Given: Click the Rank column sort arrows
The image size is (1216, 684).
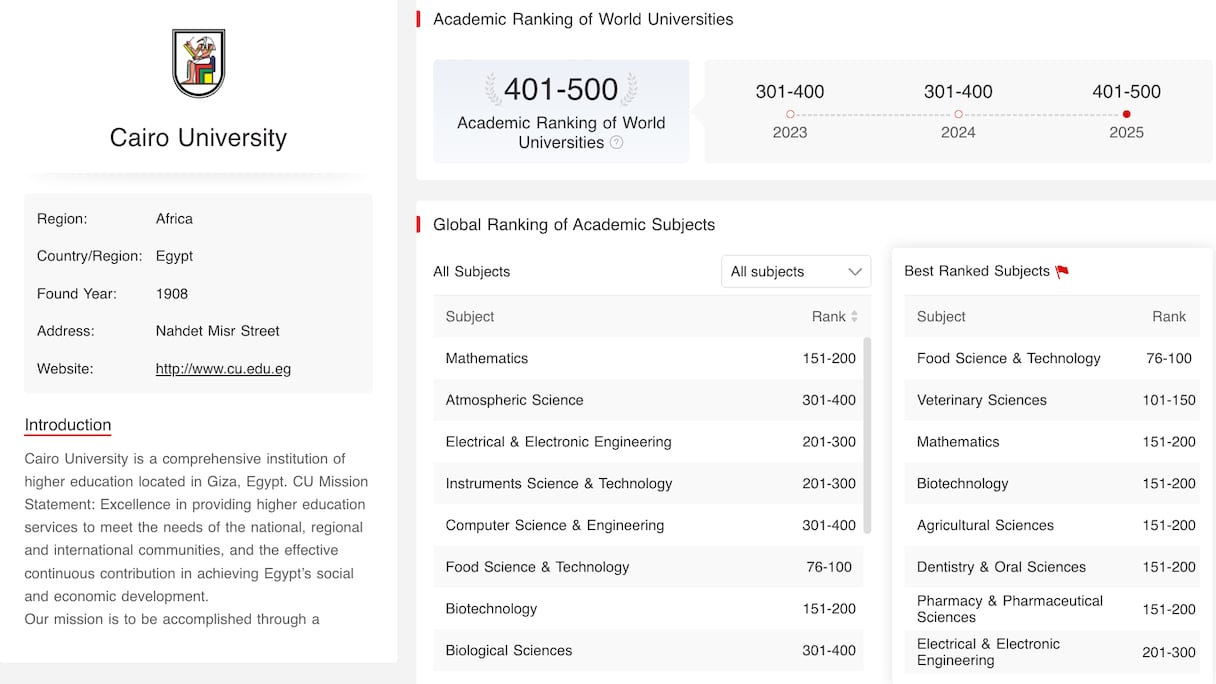Looking at the screenshot, I should pyautogui.click(x=854, y=317).
